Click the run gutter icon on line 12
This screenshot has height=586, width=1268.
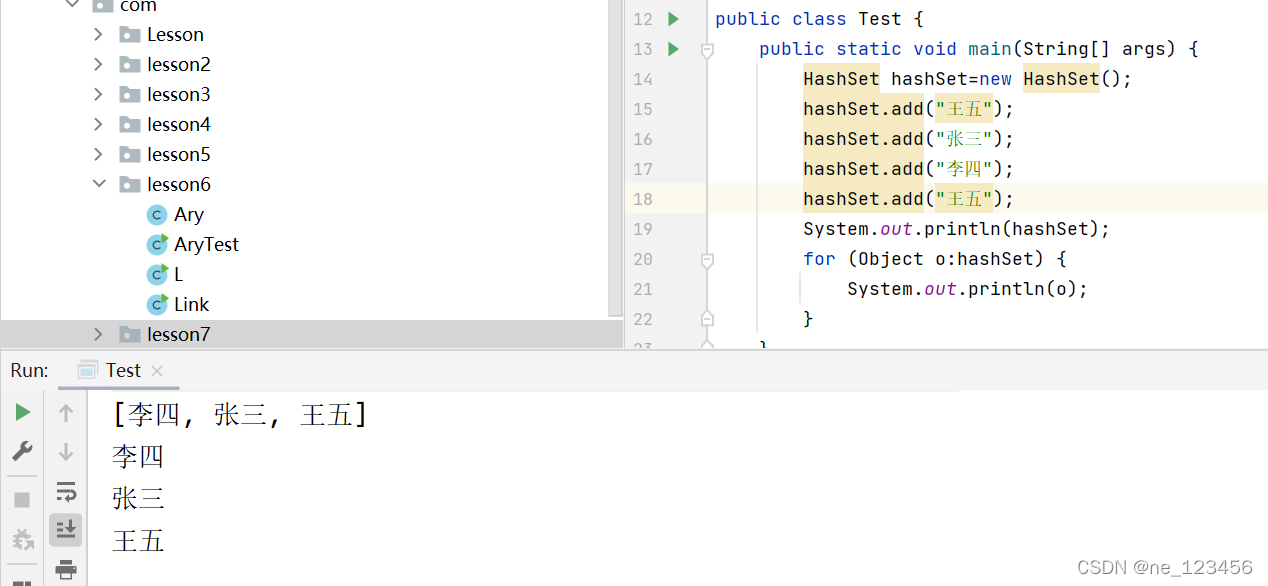click(672, 18)
